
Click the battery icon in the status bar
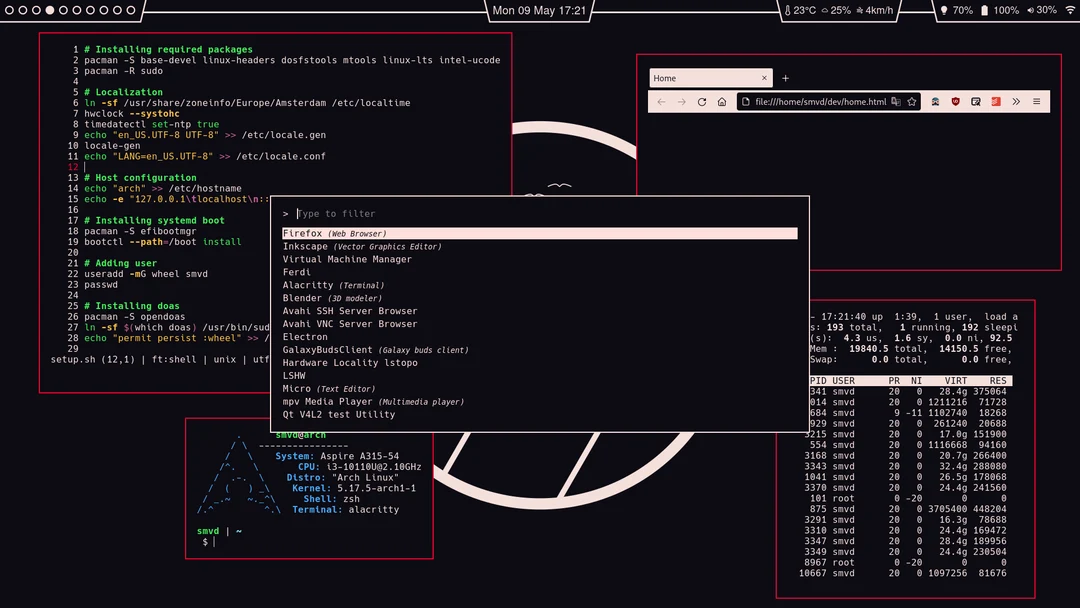coord(985,10)
